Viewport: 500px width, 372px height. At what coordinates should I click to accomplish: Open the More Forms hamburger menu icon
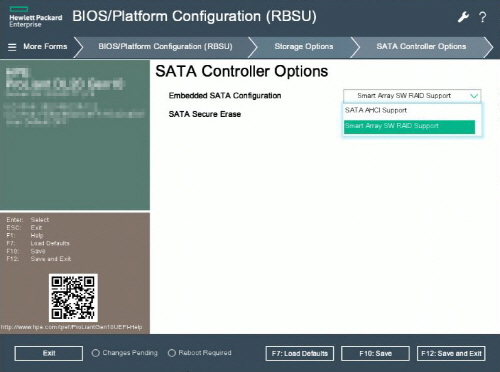pos(12,47)
